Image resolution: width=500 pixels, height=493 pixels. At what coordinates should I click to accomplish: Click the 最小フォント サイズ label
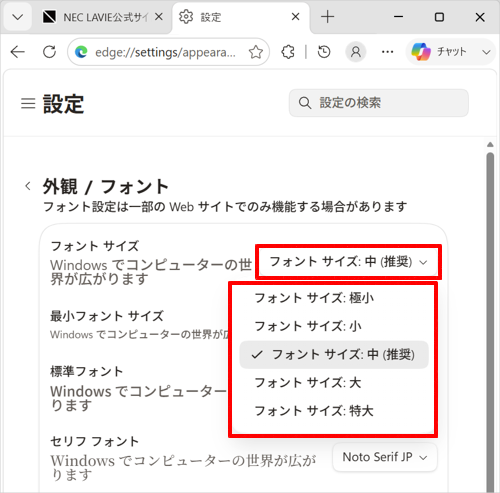(107, 316)
